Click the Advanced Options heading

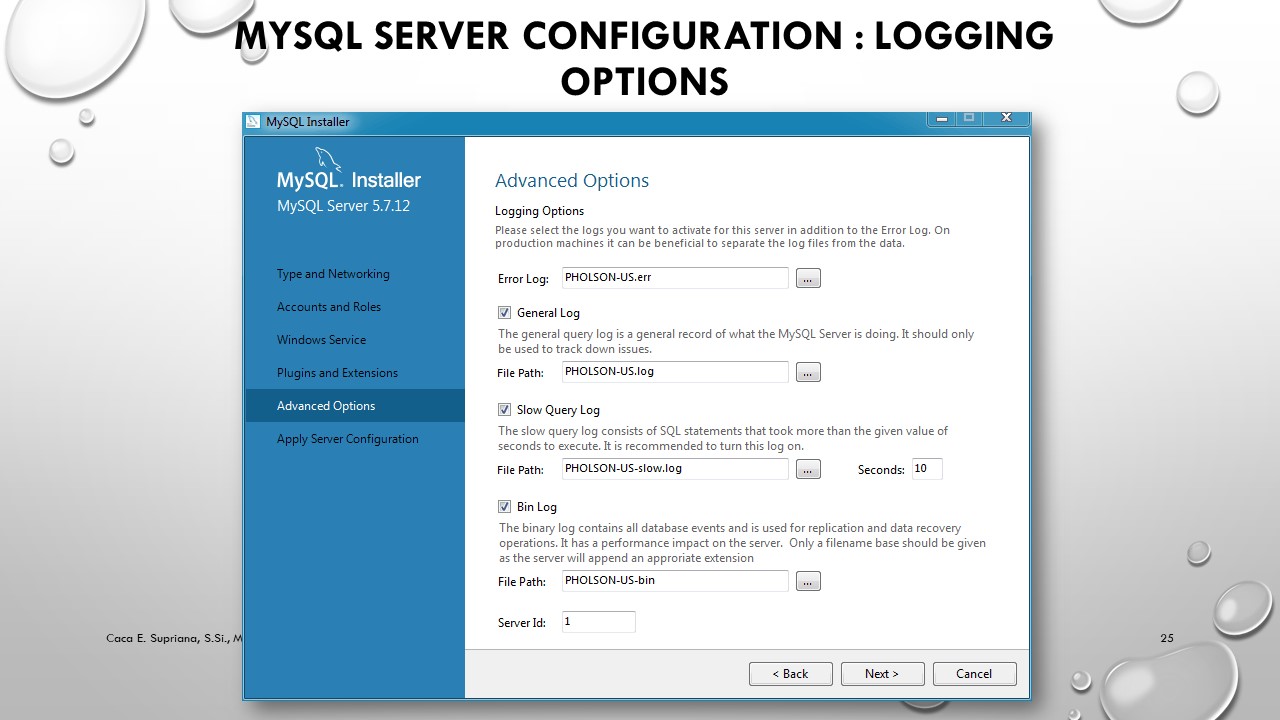tap(572, 181)
